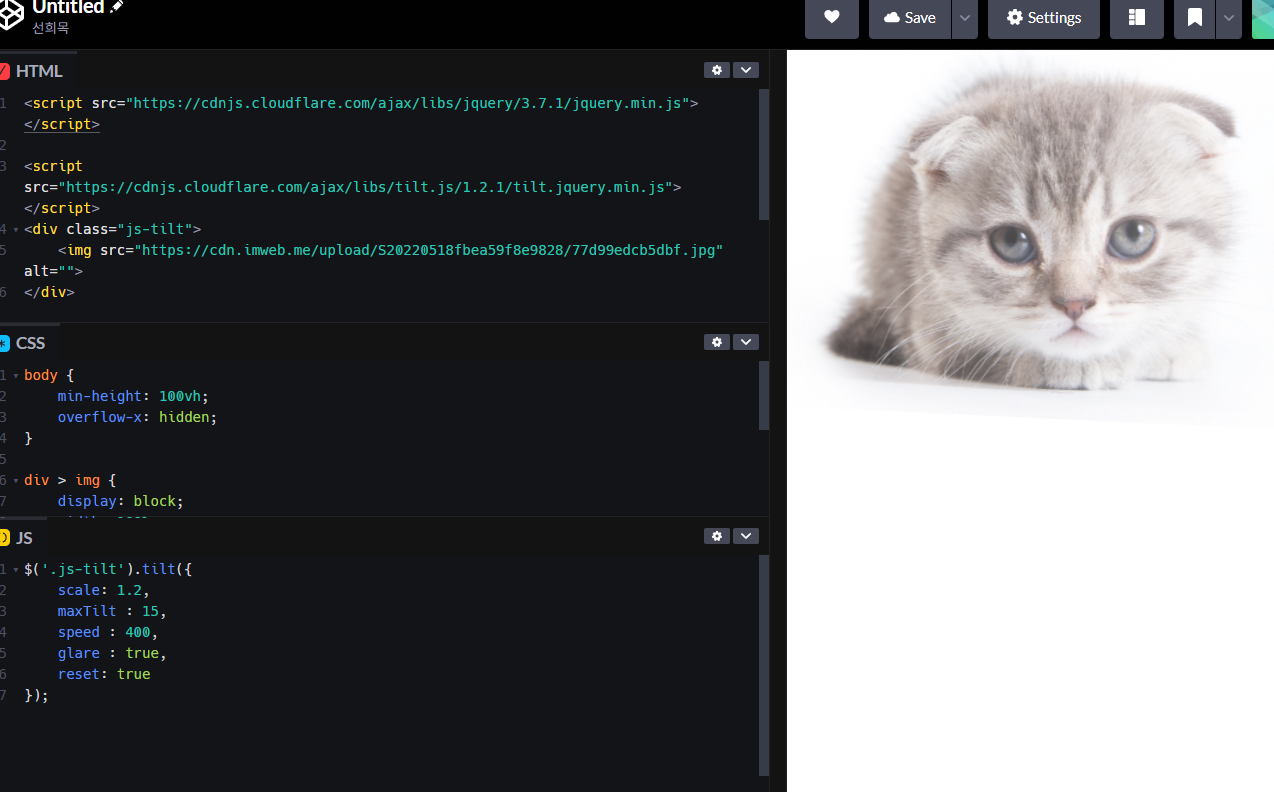
Task: Click the tilt.jquery.min.js script URL
Action: [x=366, y=187]
